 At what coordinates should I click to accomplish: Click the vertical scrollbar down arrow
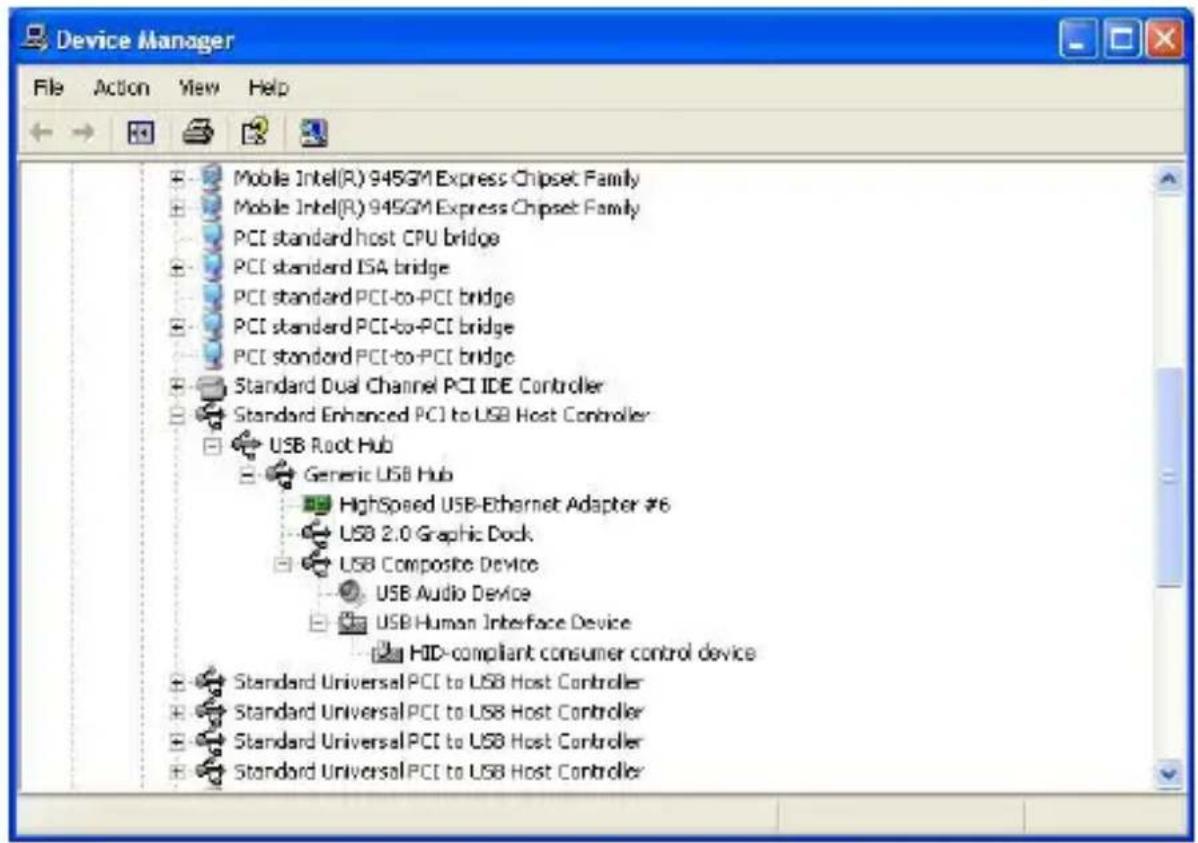[1168, 773]
